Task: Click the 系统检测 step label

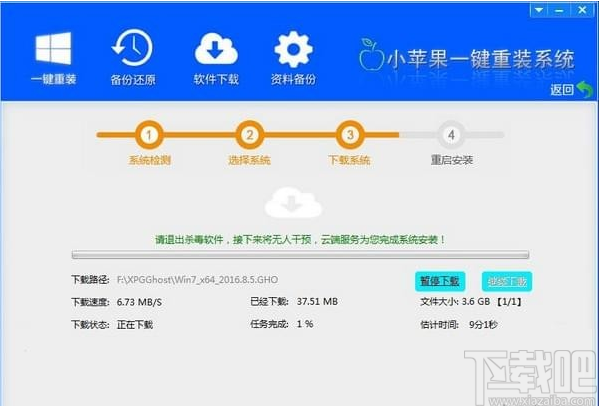Action: coord(150,160)
